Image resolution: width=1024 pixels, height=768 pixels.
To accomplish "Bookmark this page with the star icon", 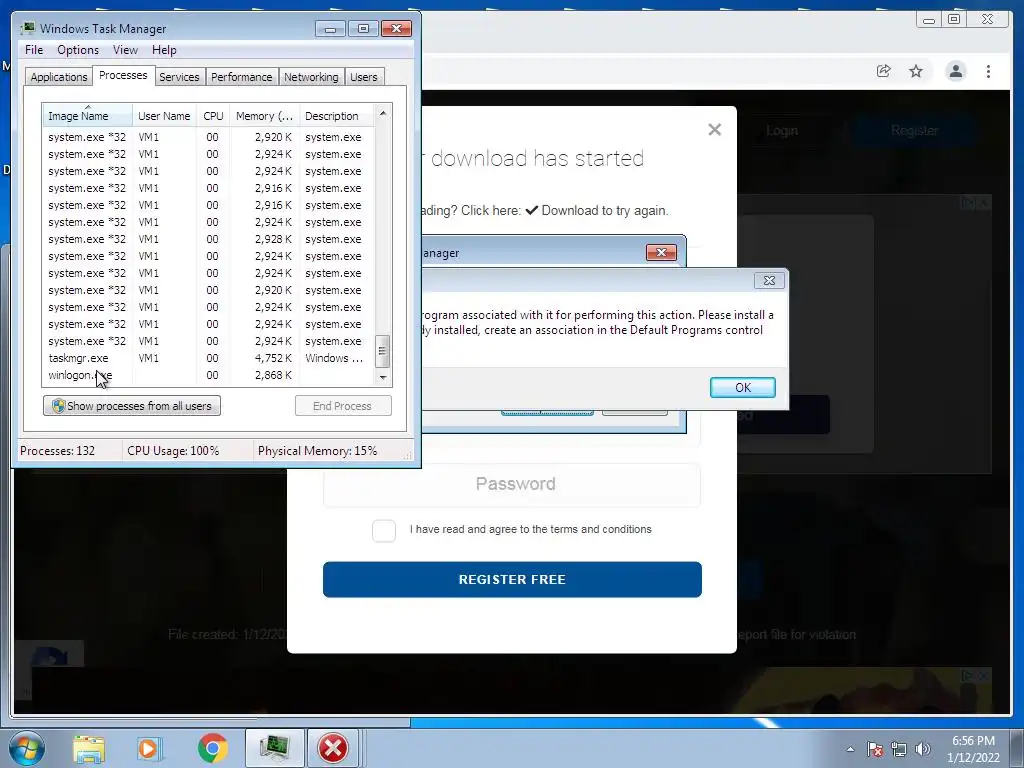I will click(916, 71).
